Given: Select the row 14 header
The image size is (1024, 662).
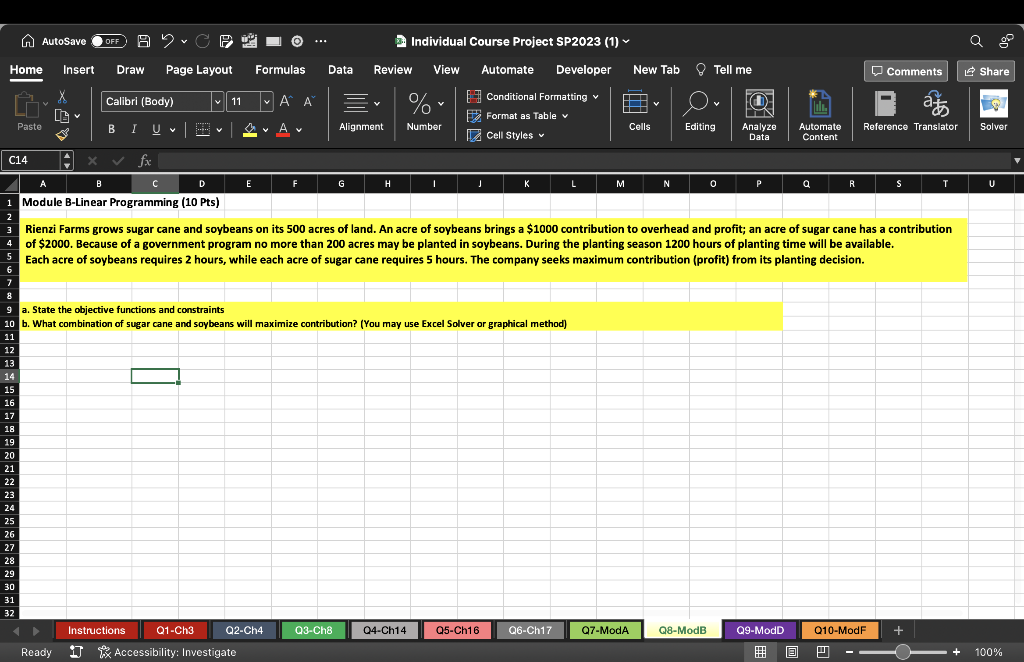Looking at the screenshot, I should 9,376.
